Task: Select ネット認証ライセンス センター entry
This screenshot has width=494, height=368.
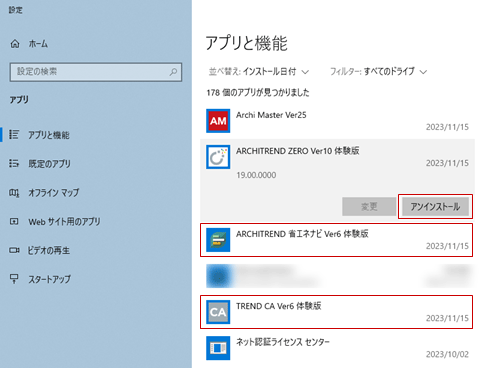Action: (337, 348)
